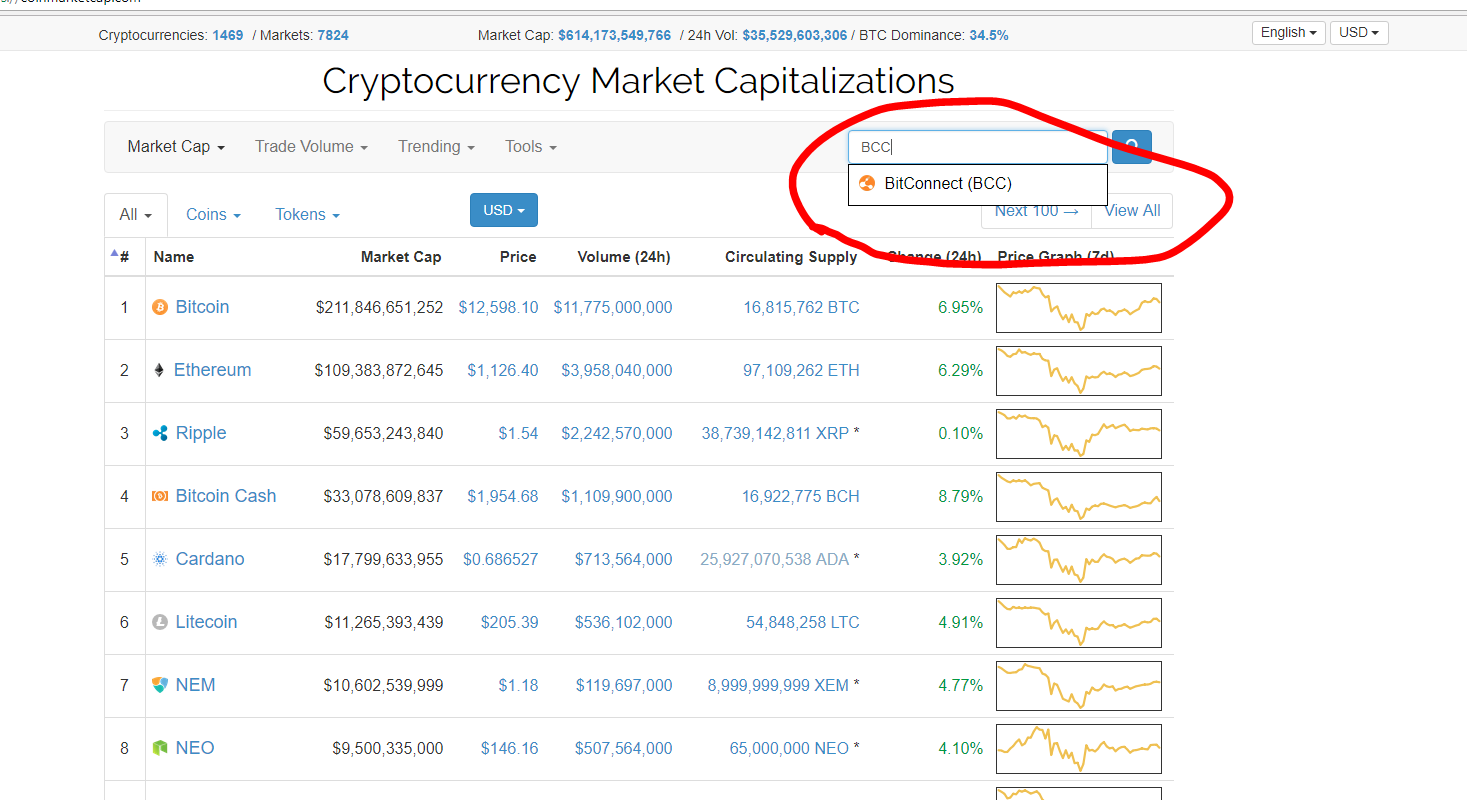Click the blue search magnifier button
This screenshot has height=800, width=1467.
coord(1132,147)
